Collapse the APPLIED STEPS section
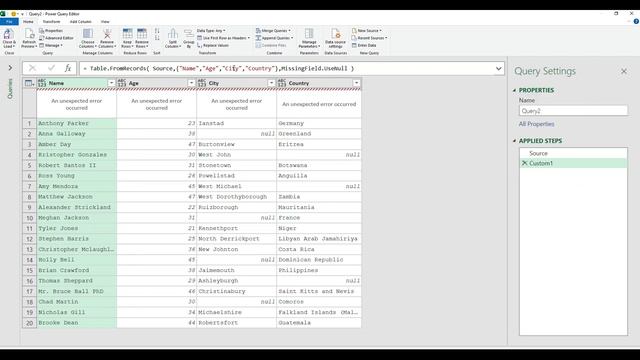The width and height of the screenshot is (640, 360). (514, 141)
